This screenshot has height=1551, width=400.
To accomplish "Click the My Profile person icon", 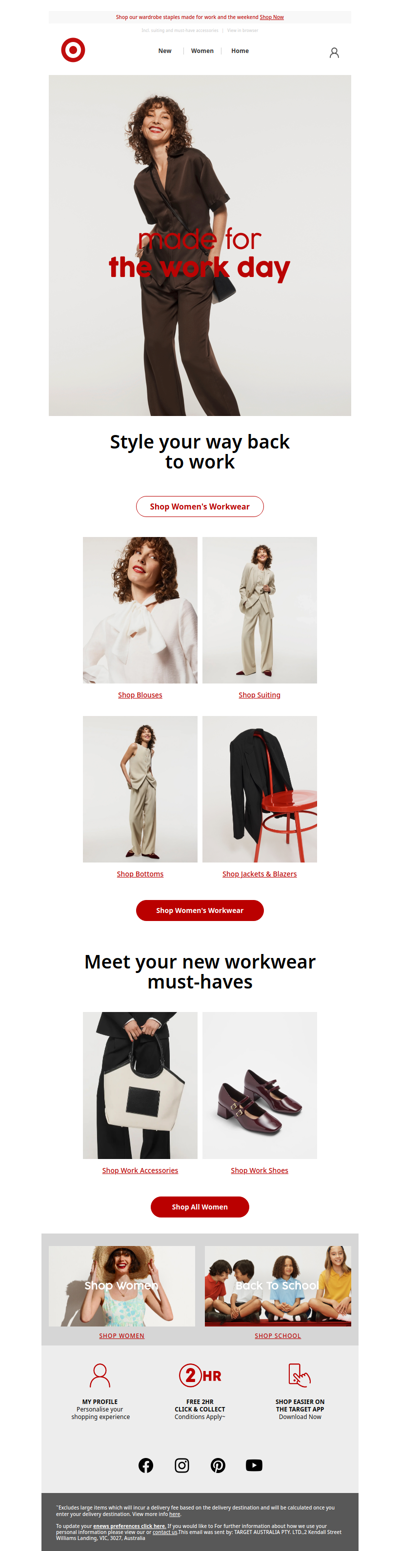I will coord(100,1374).
